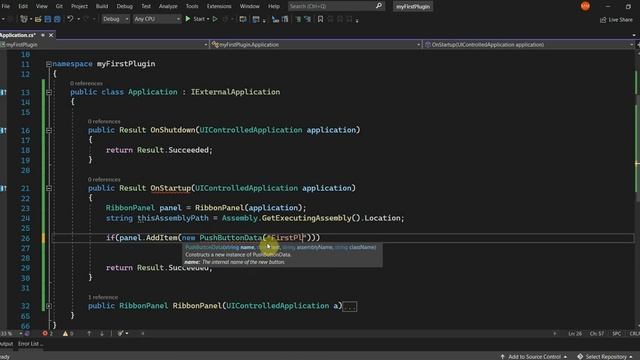Click the Uncomment selected lines icon

tap(307, 19)
